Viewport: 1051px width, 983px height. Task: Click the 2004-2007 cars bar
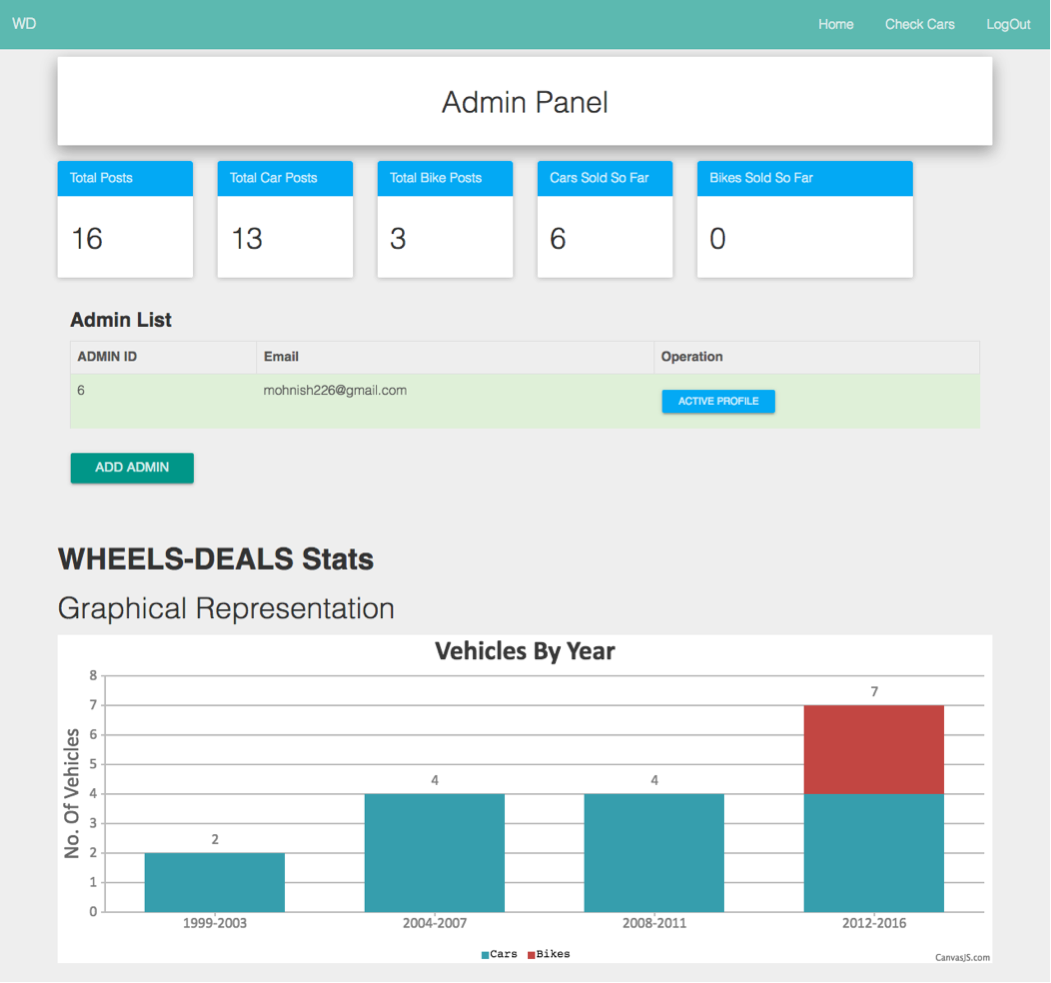point(434,852)
